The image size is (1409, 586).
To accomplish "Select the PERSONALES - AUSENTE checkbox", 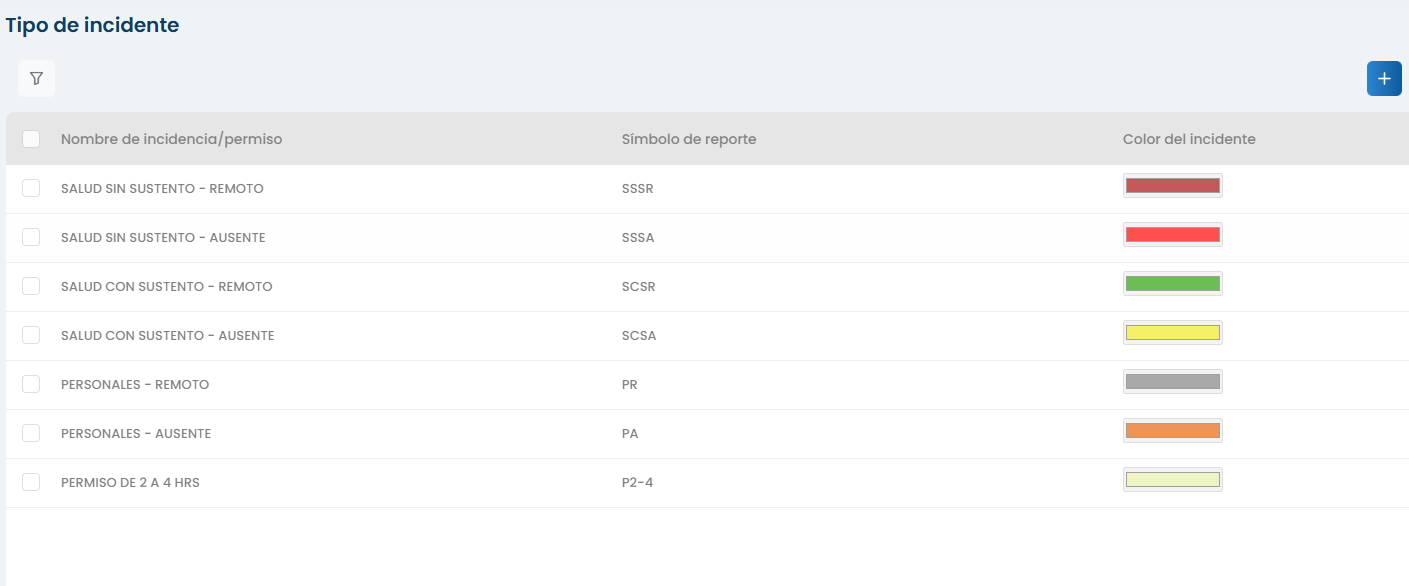I will 31,433.
